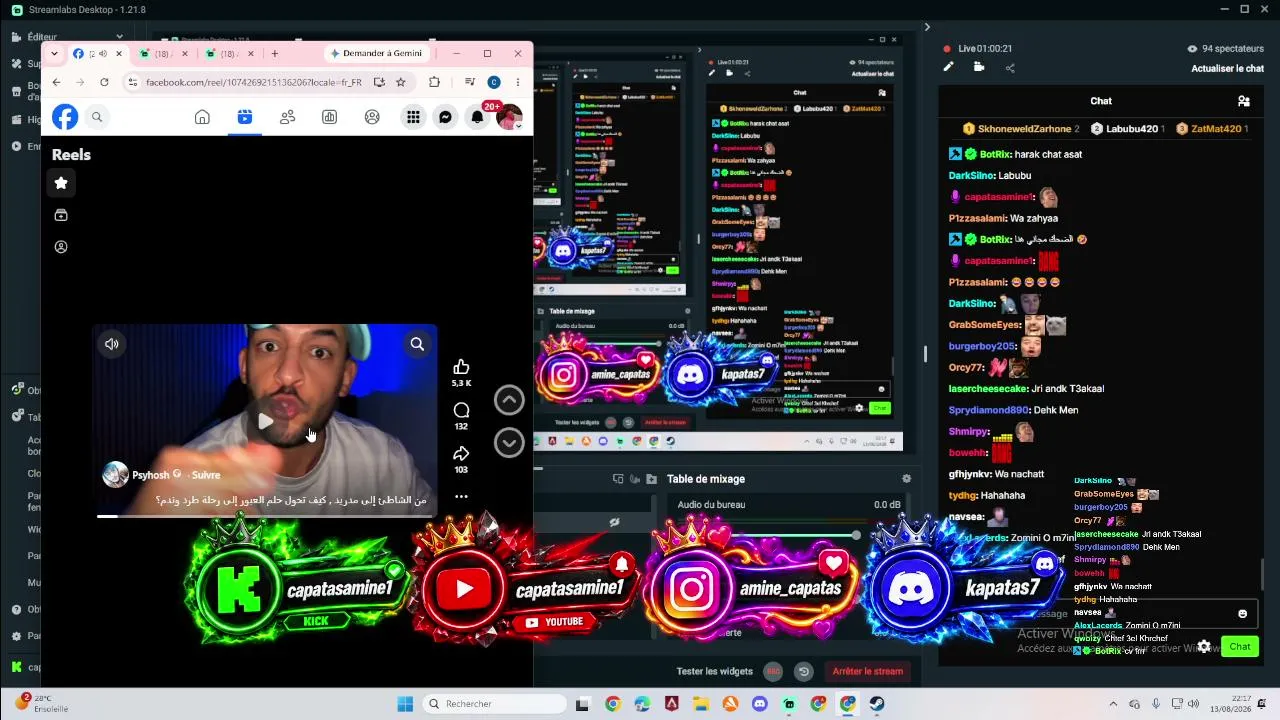Go to the previous reel
1280x720 pixels.
tap(509, 400)
